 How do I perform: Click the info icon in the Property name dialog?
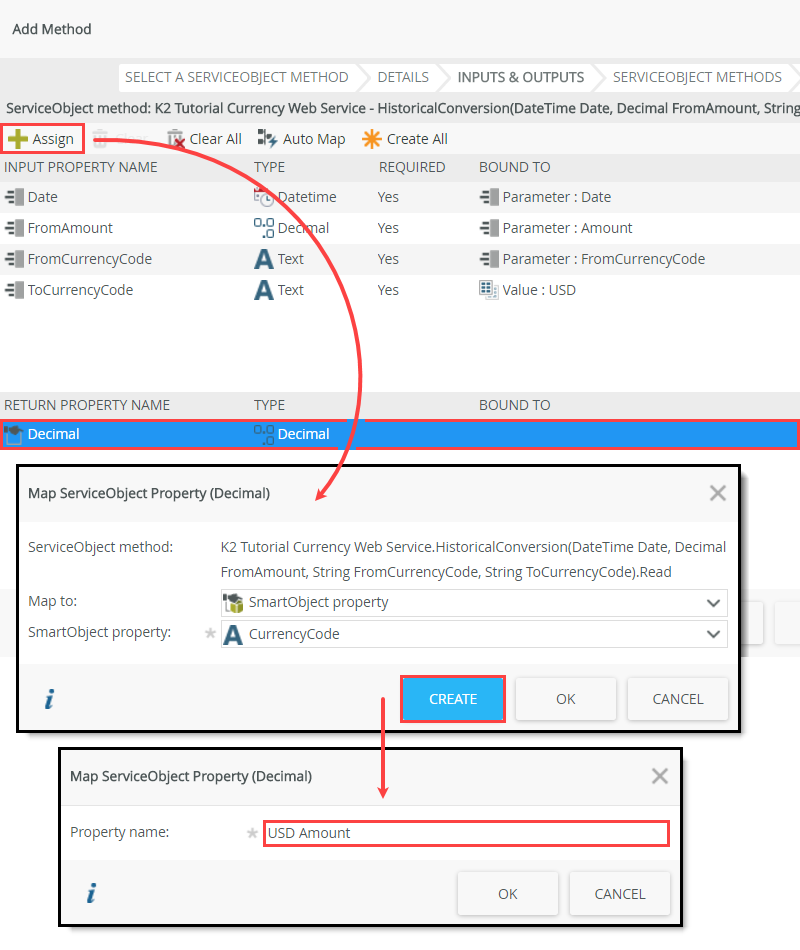[91, 893]
